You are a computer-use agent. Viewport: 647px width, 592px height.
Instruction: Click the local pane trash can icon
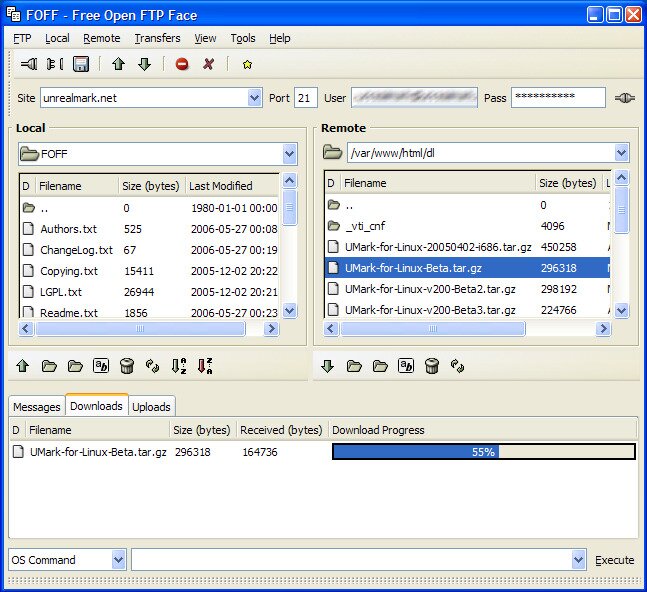[x=127, y=366]
